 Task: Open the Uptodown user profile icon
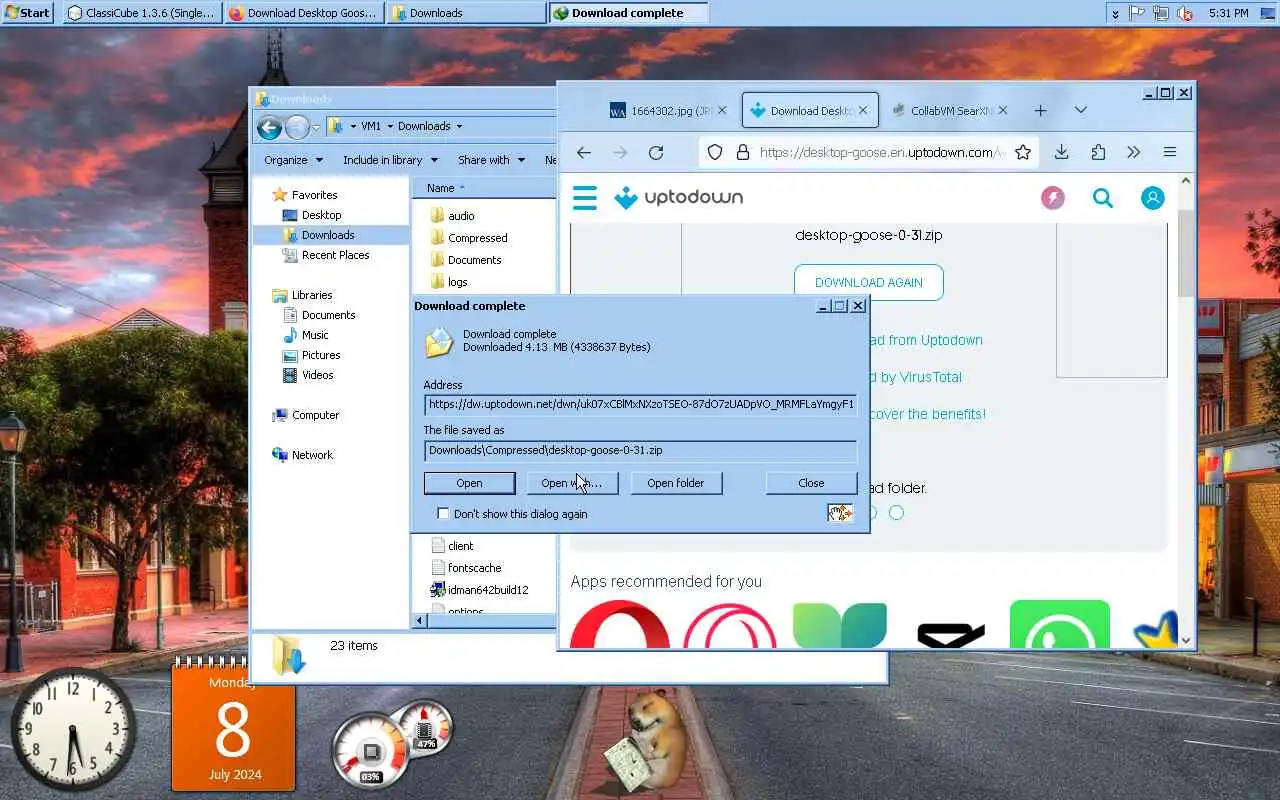pos(1153,198)
